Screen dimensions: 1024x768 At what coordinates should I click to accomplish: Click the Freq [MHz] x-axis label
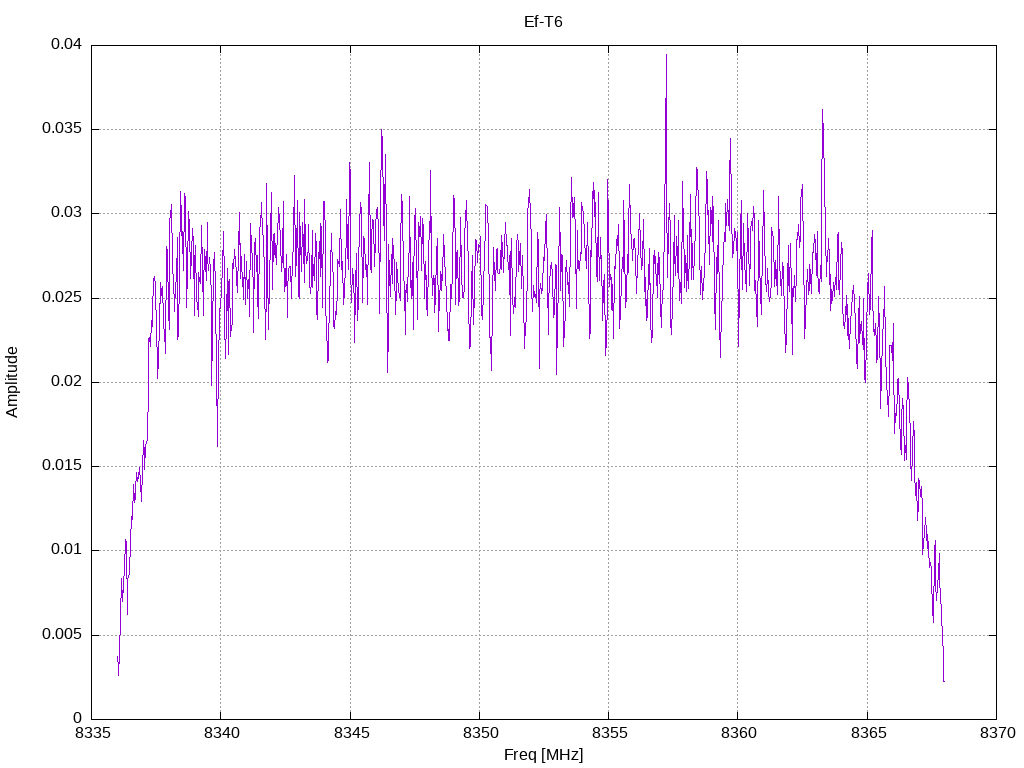tap(543, 755)
